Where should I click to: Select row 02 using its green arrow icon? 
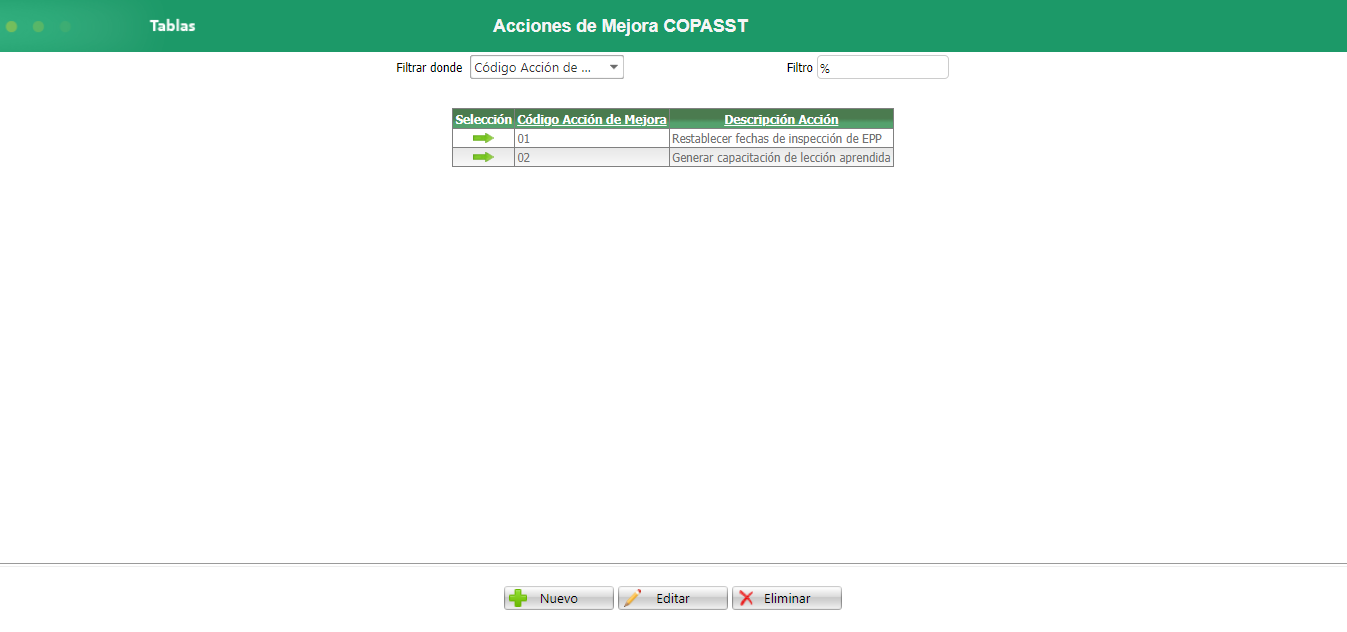tap(483, 157)
